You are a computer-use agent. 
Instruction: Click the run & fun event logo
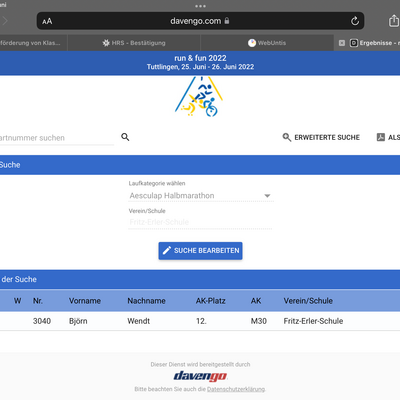tap(199, 97)
